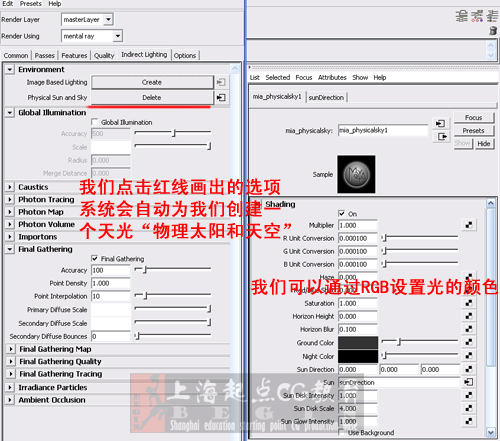Click the Night Color swatch
The width and height of the screenshot is (500, 441).
pos(358,356)
